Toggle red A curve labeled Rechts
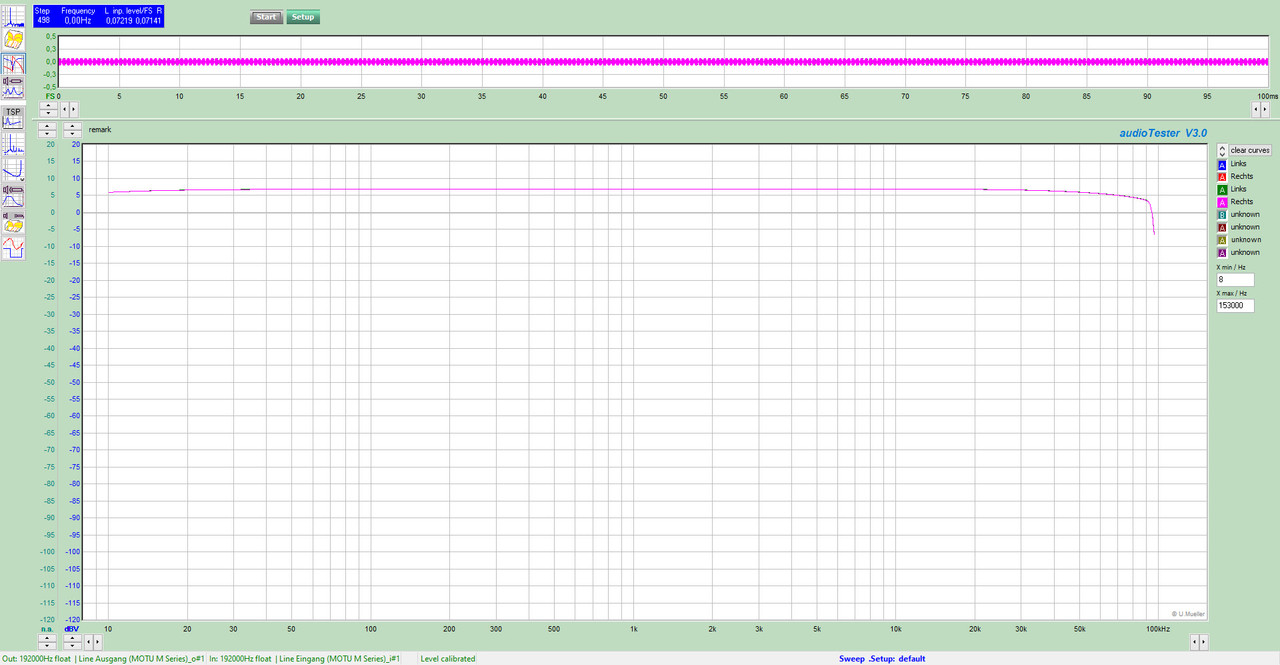This screenshot has height=665, width=1280. tap(1222, 177)
